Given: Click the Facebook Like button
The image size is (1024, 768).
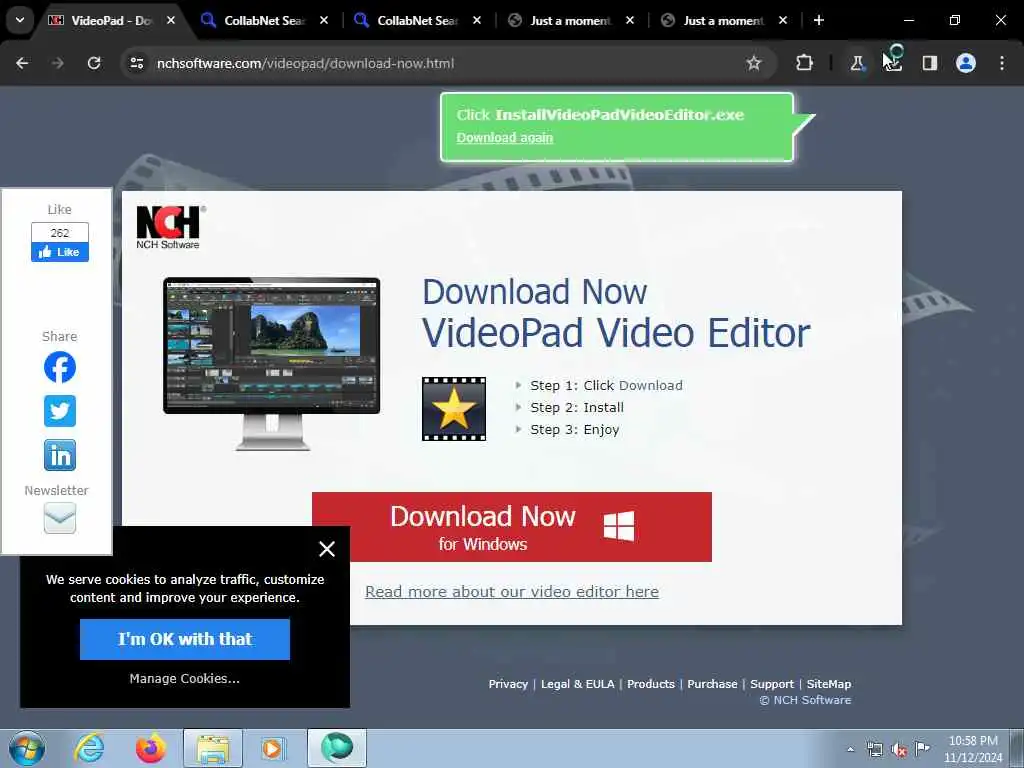Looking at the screenshot, I should point(59,252).
